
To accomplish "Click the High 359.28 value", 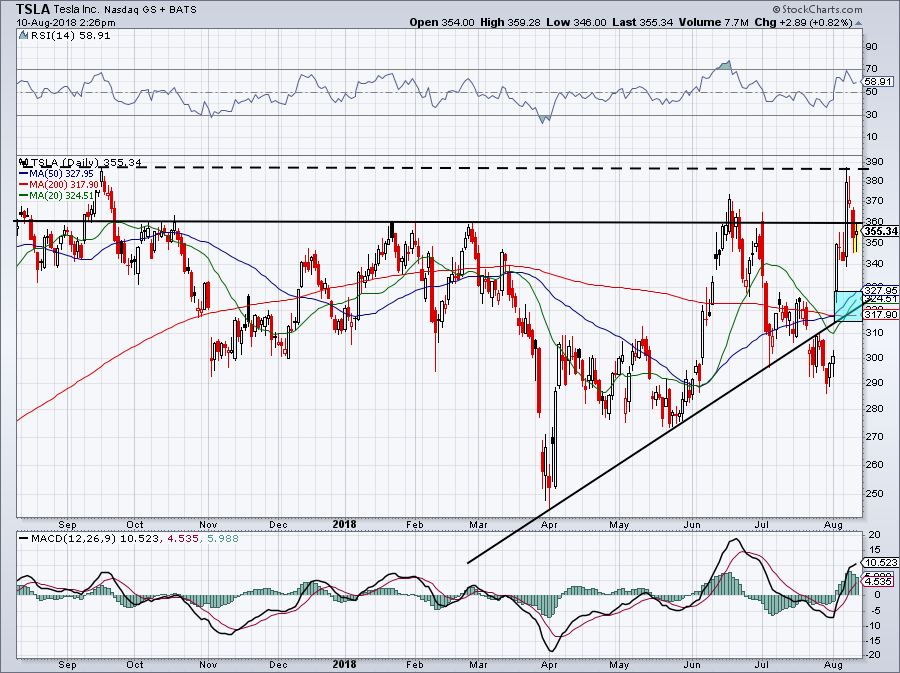I will pos(510,22).
